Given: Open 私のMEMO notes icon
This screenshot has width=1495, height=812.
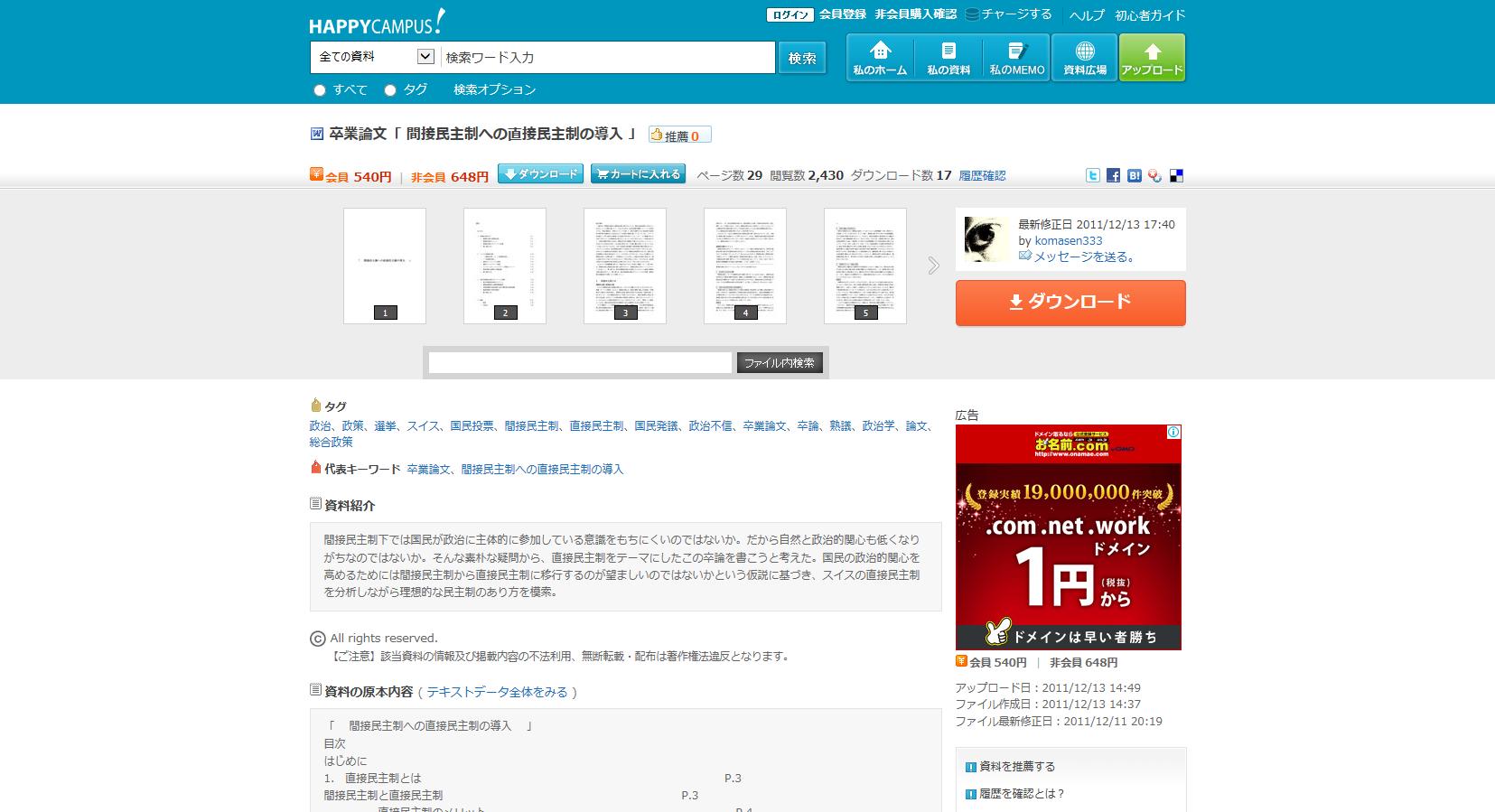Looking at the screenshot, I should (x=1016, y=58).
